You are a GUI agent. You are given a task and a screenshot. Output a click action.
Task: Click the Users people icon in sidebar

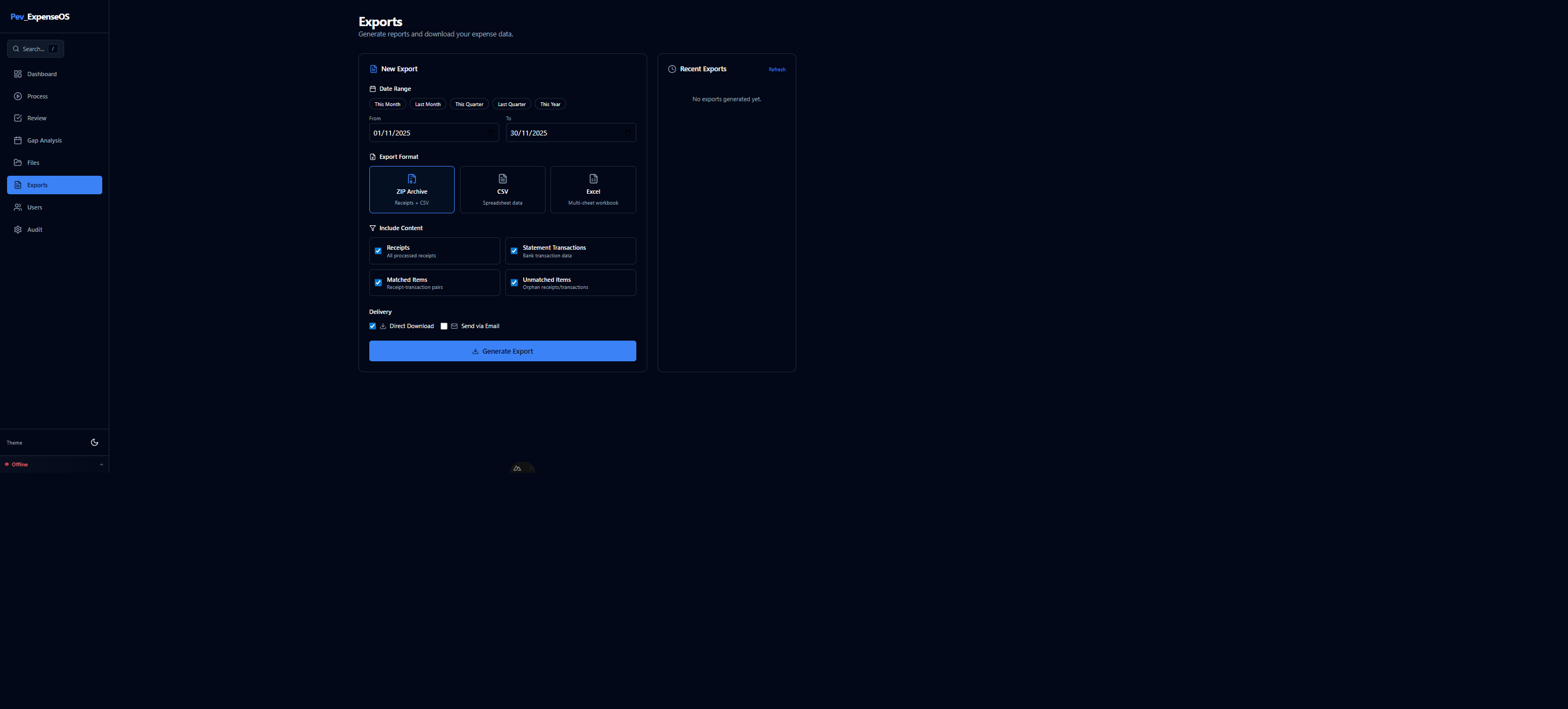17,207
